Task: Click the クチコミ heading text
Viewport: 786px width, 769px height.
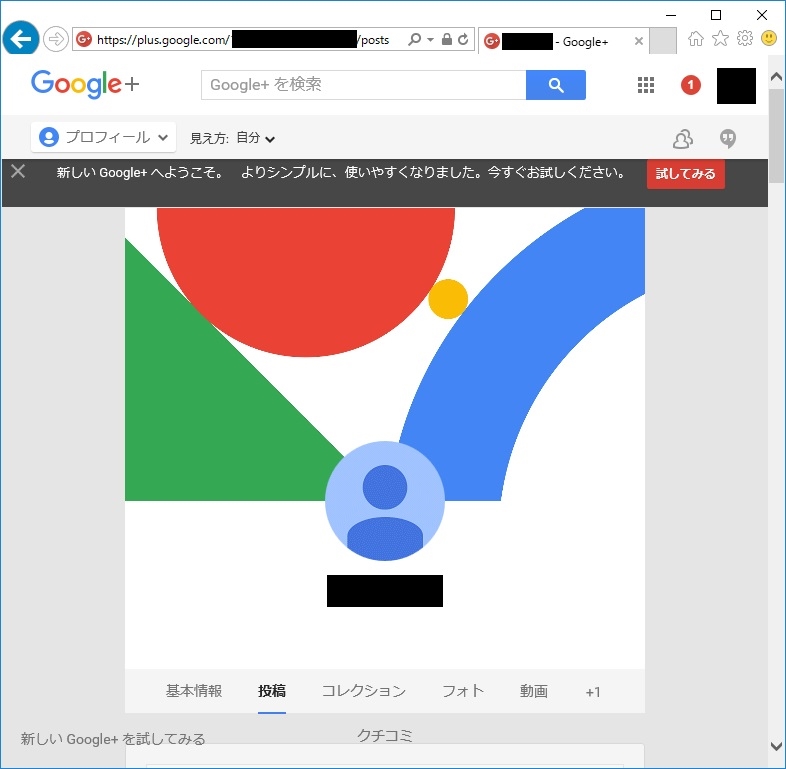Action: point(384,735)
